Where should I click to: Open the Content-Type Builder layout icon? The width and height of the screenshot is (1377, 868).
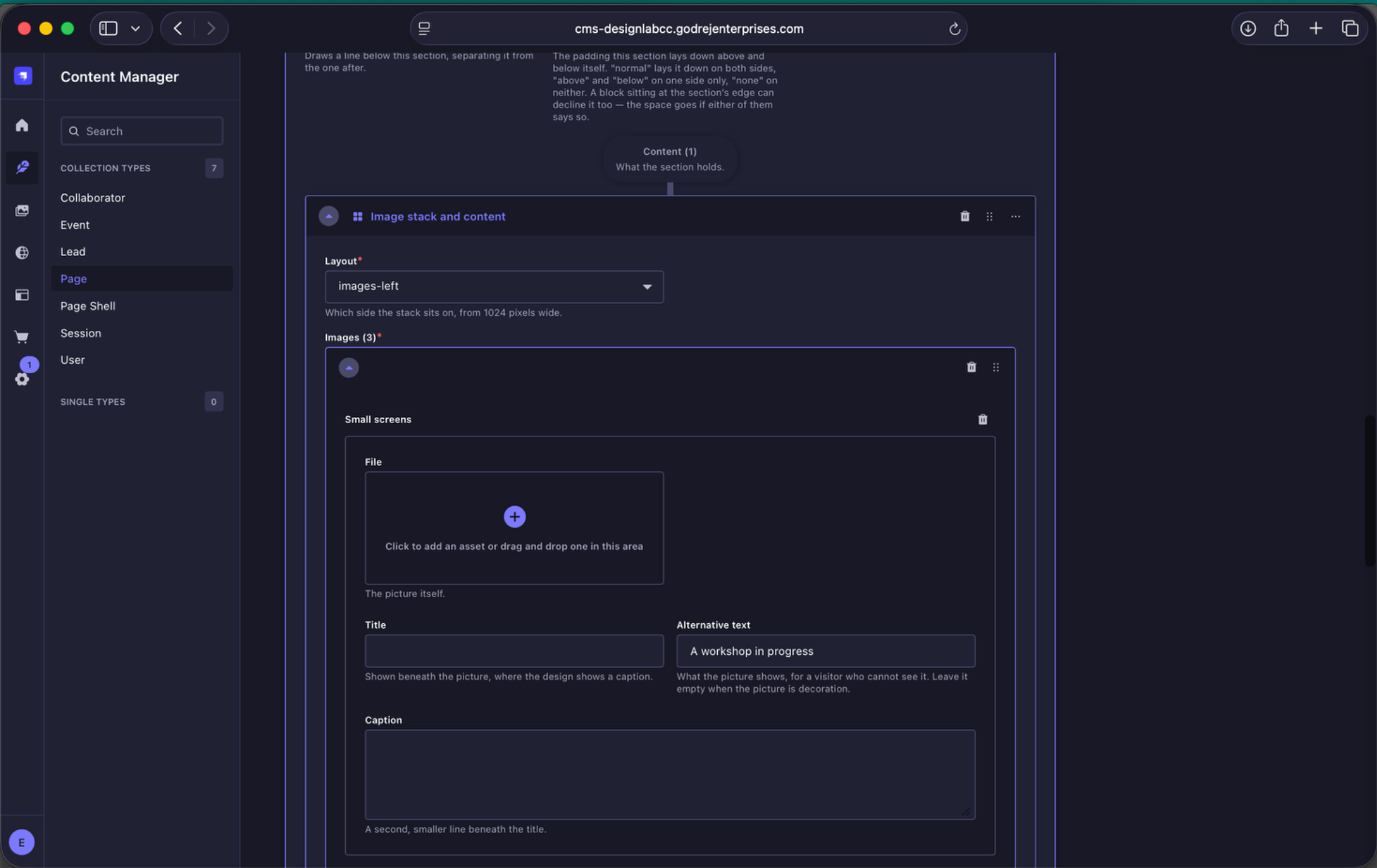(22, 295)
